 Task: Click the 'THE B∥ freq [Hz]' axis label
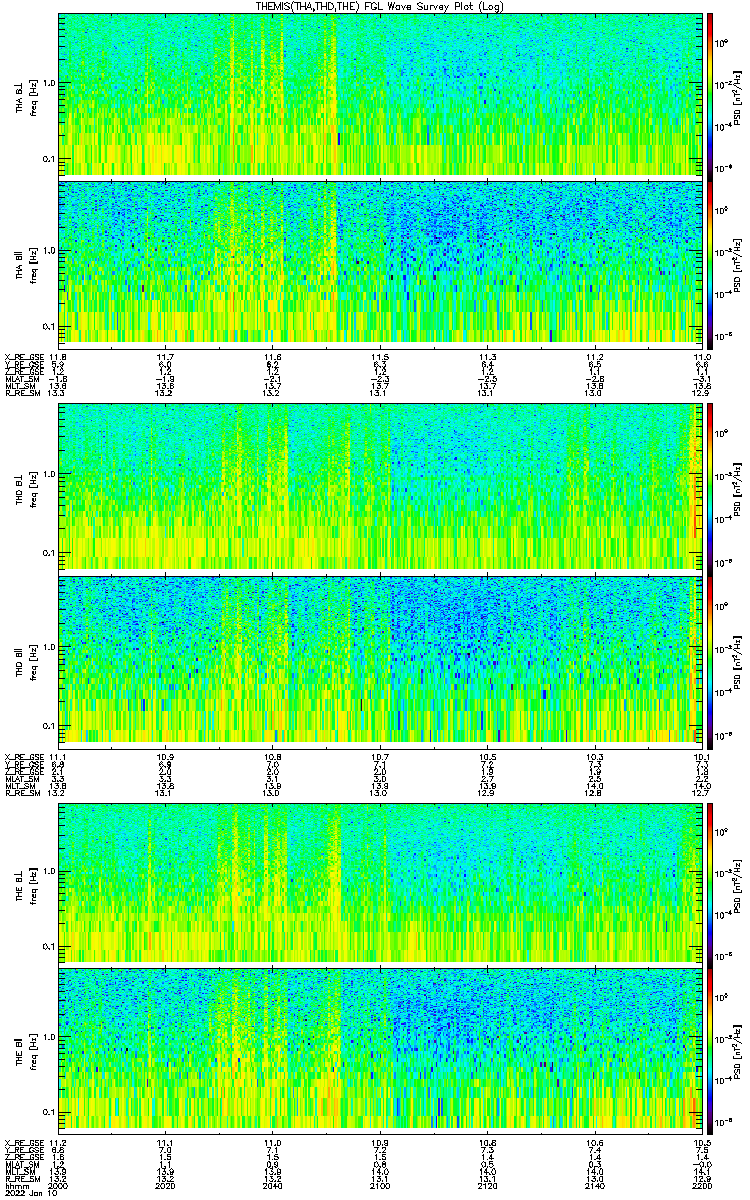pyautogui.click(x=25, y=1050)
